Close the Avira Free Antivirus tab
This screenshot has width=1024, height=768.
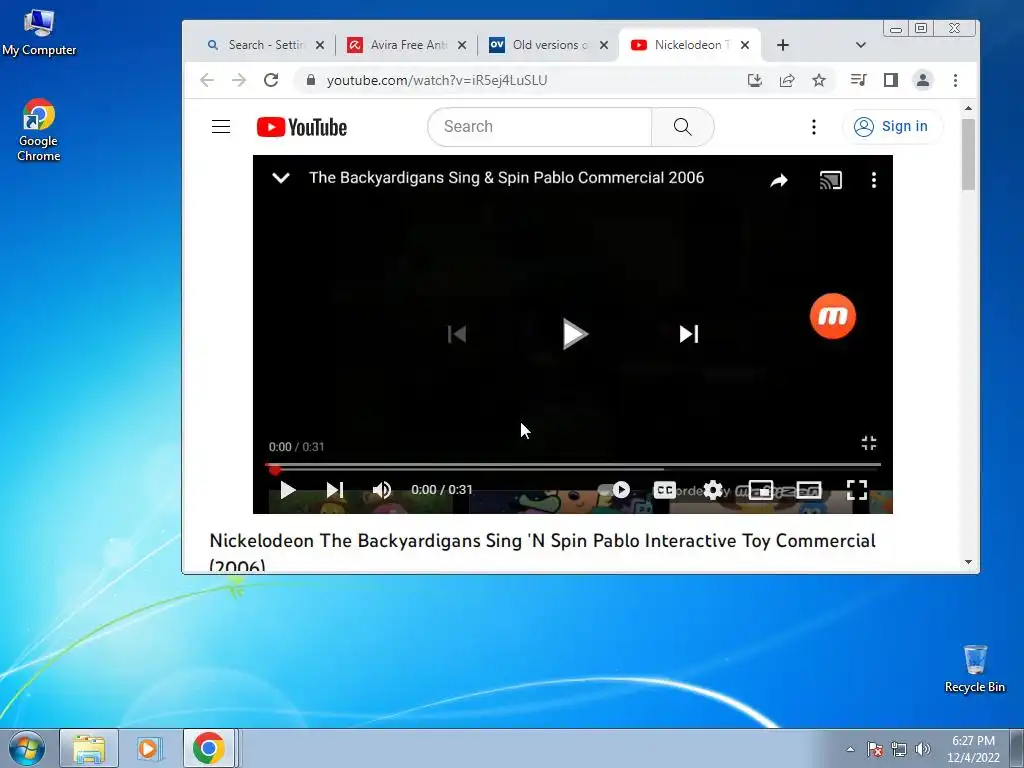coord(462,45)
